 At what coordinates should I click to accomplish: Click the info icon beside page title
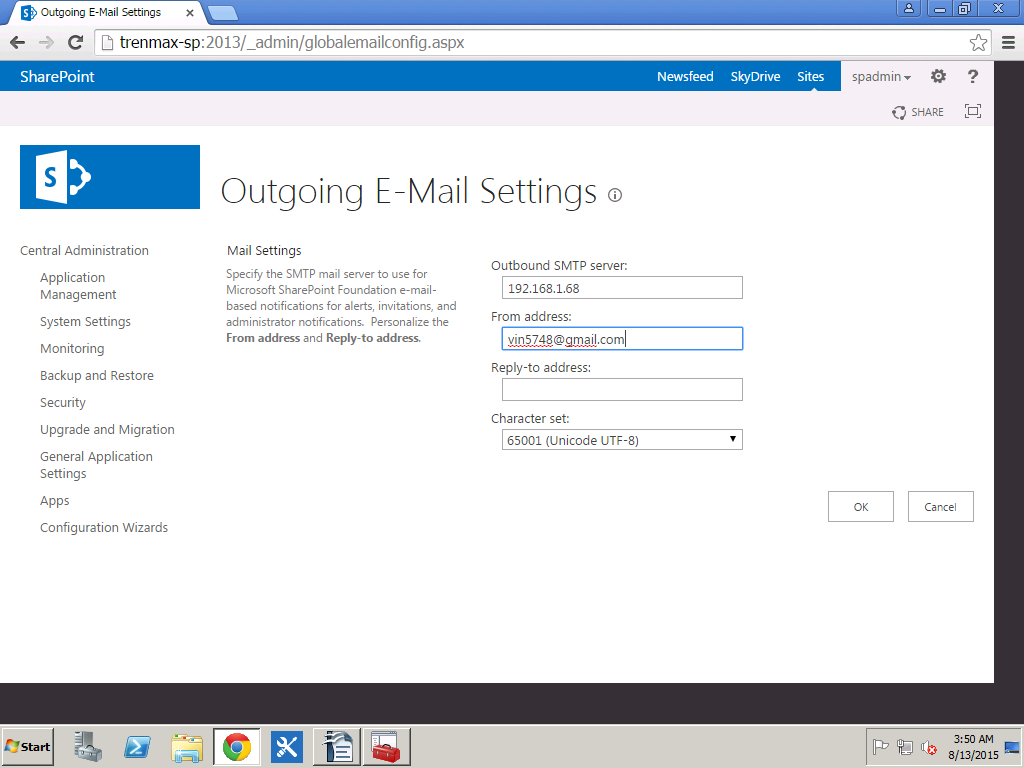[x=615, y=195]
